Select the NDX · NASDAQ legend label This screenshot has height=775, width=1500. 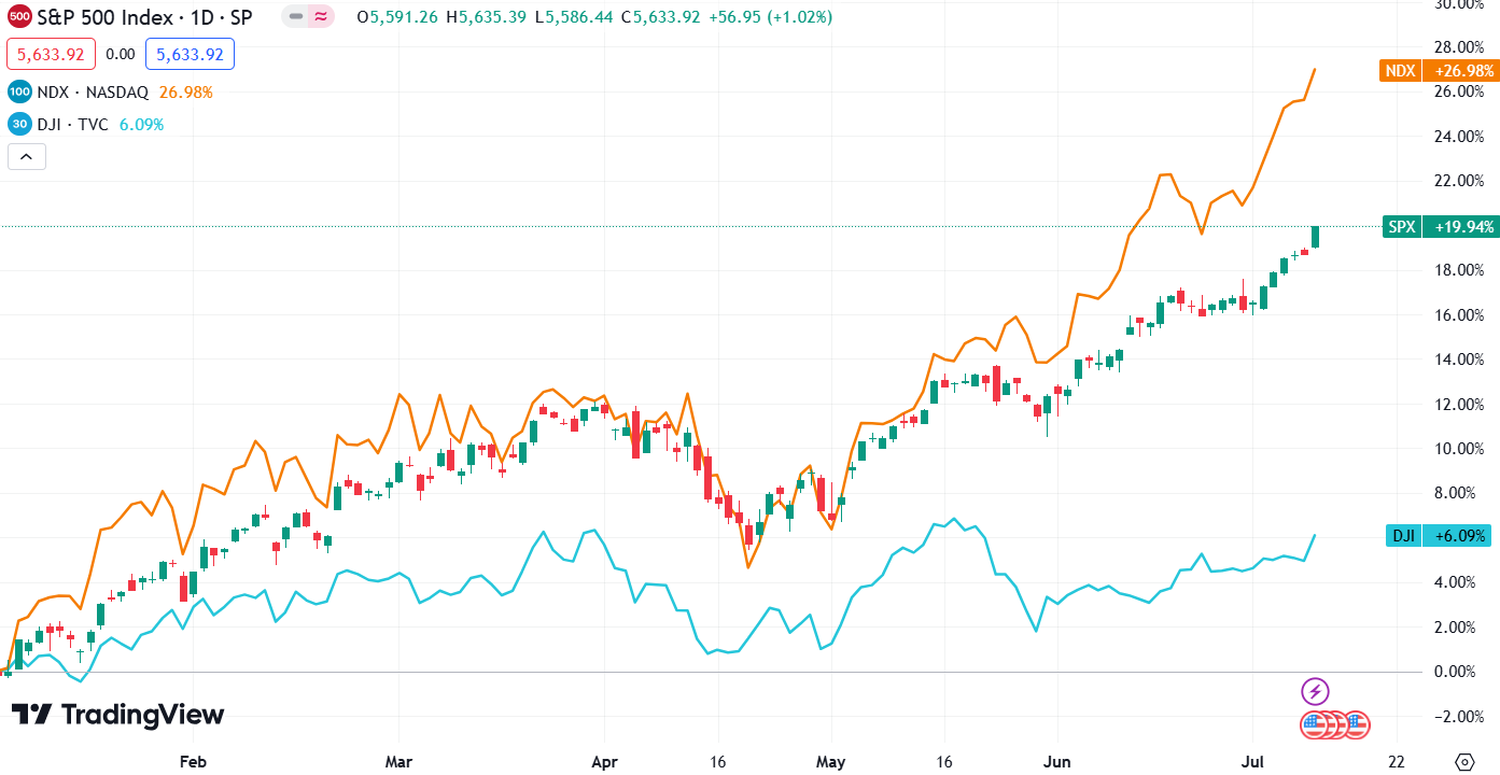[x=93, y=92]
